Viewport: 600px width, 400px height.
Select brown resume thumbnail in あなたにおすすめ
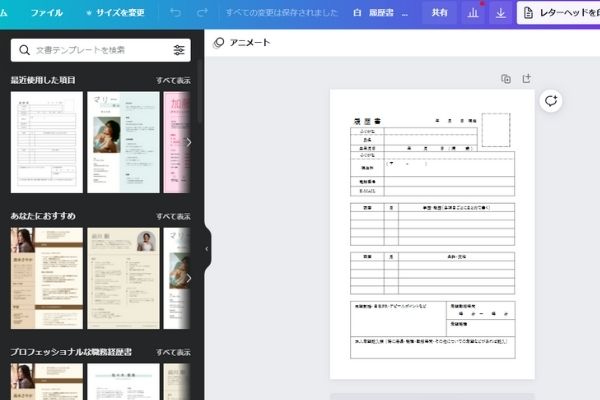click(47, 278)
